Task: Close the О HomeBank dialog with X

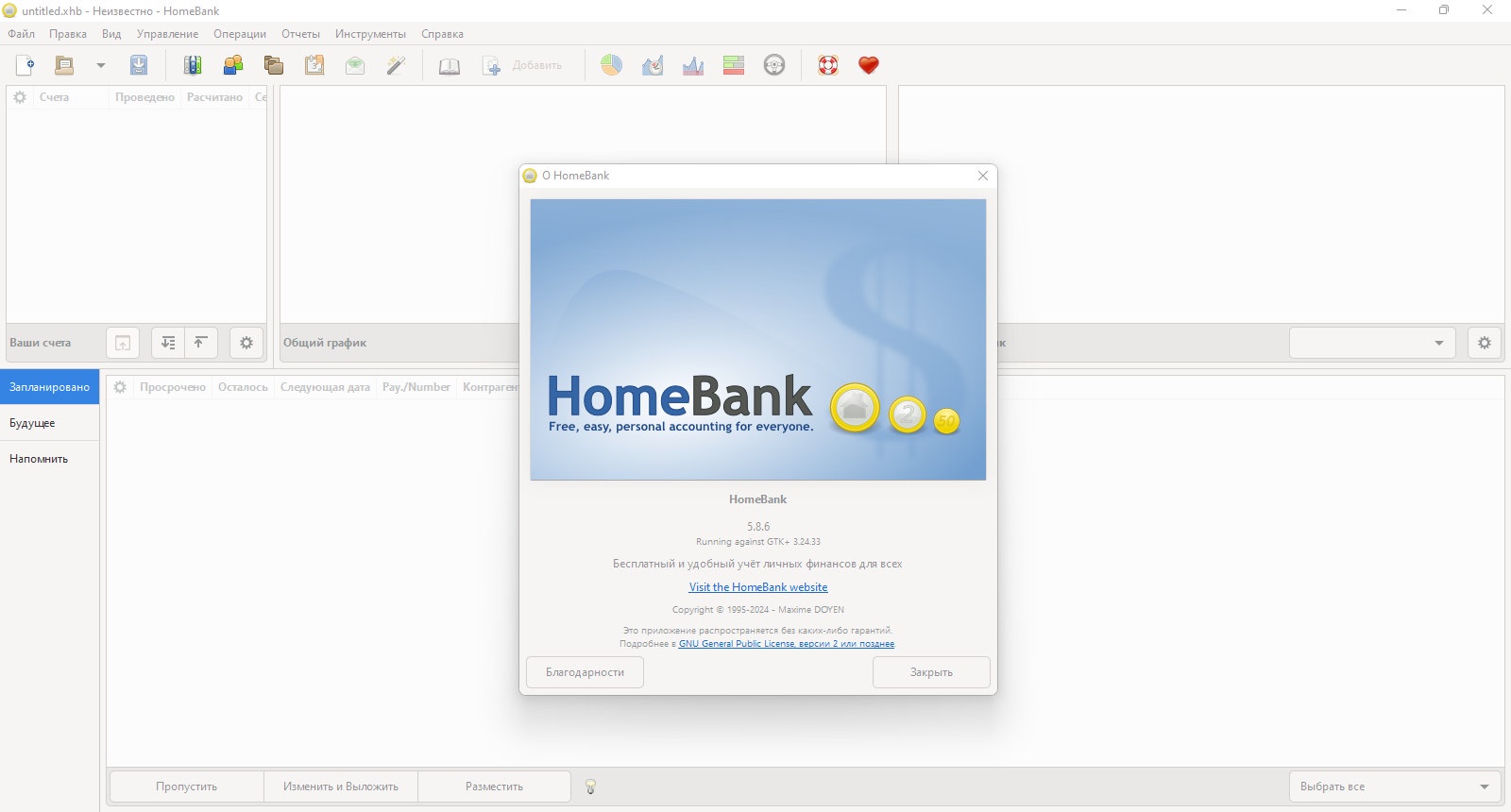Action: pos(983,176)
